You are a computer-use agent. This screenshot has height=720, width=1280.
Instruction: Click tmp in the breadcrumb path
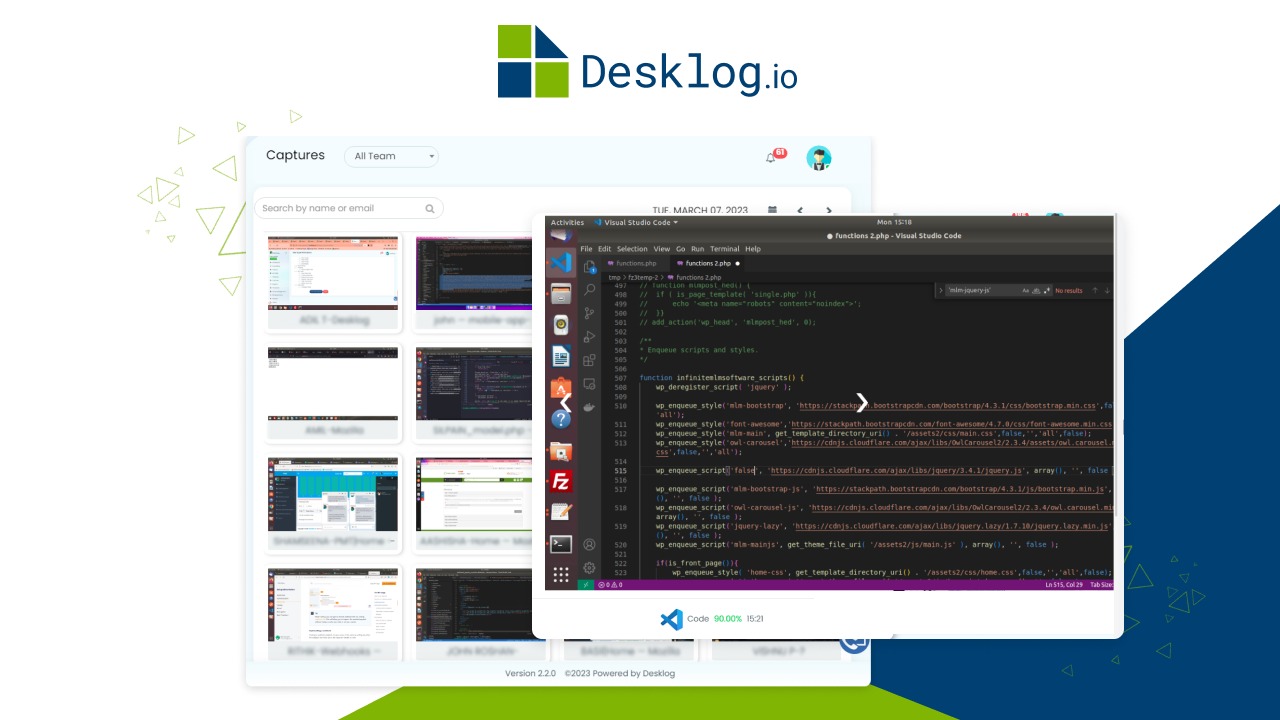614,277
